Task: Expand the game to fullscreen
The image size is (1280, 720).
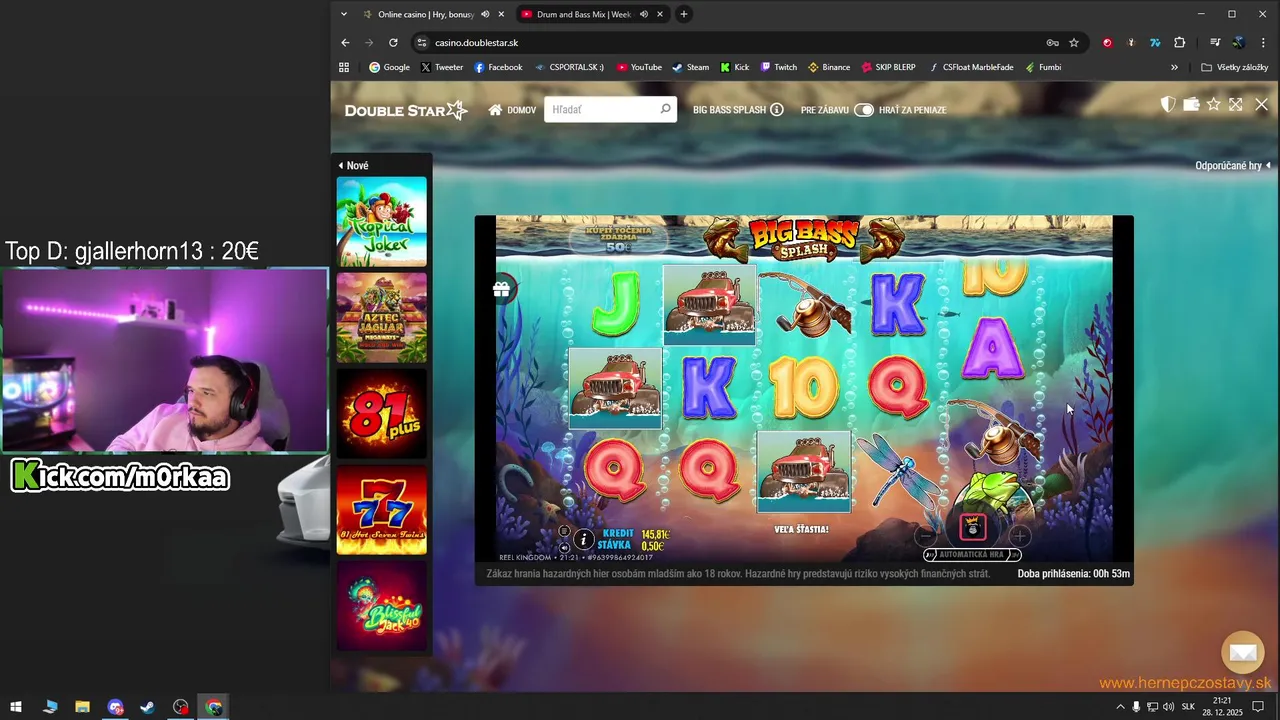Action: pos(1236,104)
